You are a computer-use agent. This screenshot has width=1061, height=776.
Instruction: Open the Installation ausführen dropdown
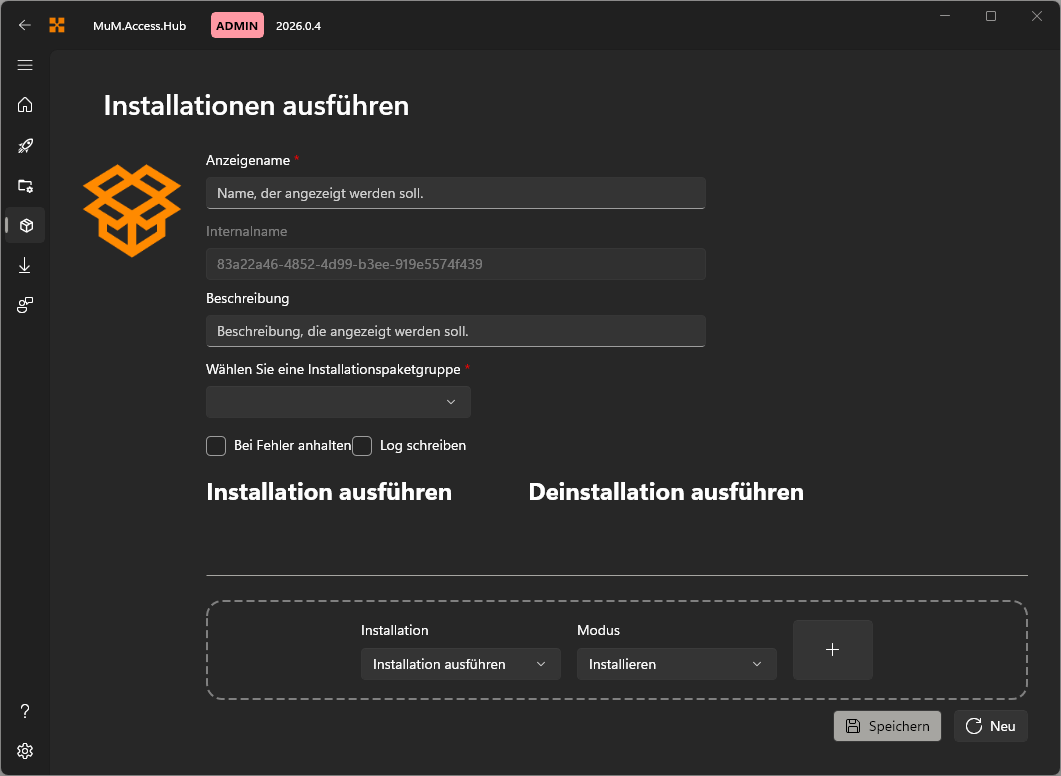460,663
